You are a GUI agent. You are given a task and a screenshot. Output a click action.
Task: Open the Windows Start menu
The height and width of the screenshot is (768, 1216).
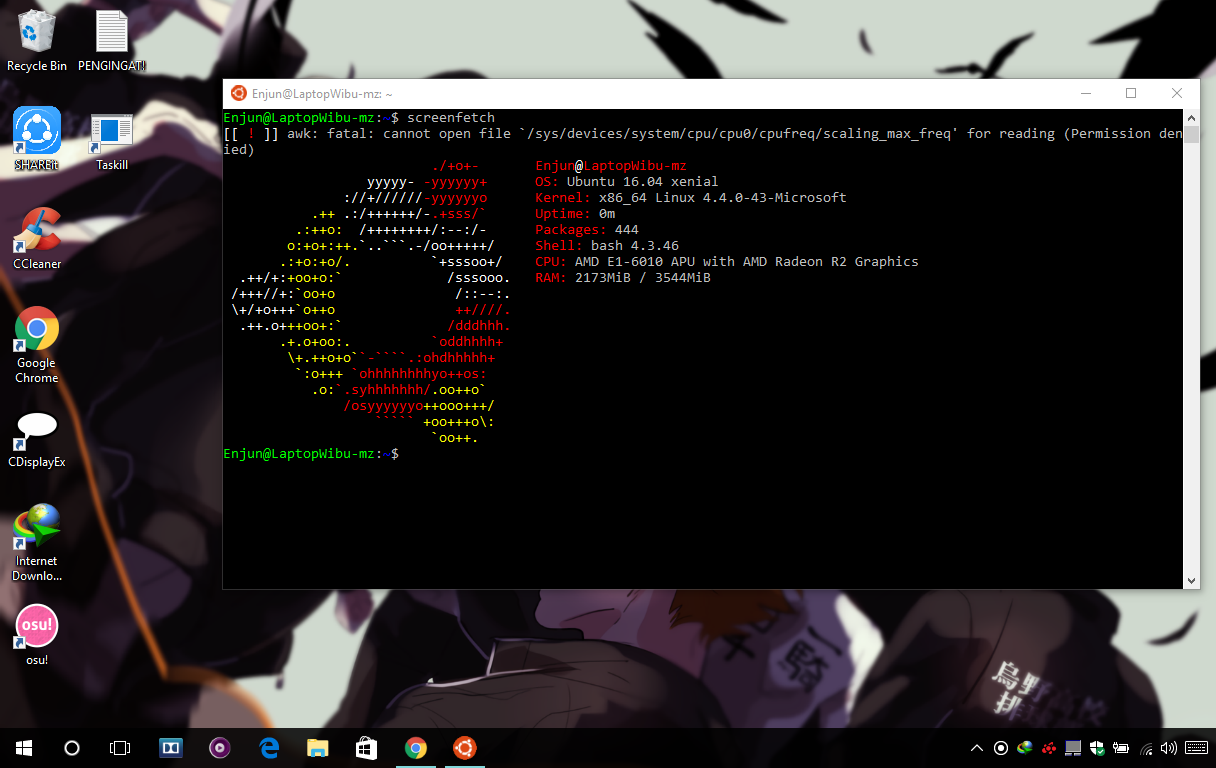click(24, 747)
